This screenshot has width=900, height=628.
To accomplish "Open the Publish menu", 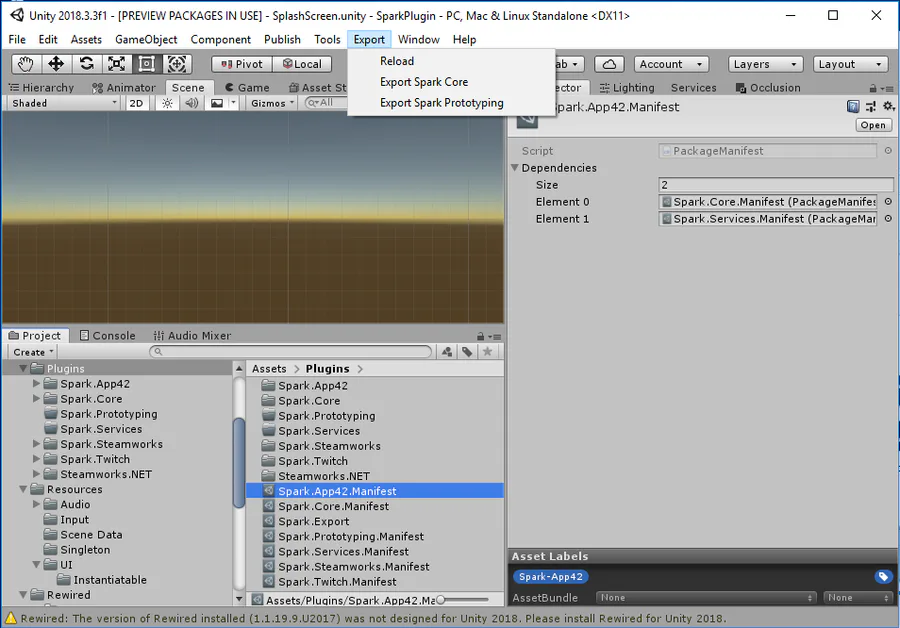I will coord(282,40).
